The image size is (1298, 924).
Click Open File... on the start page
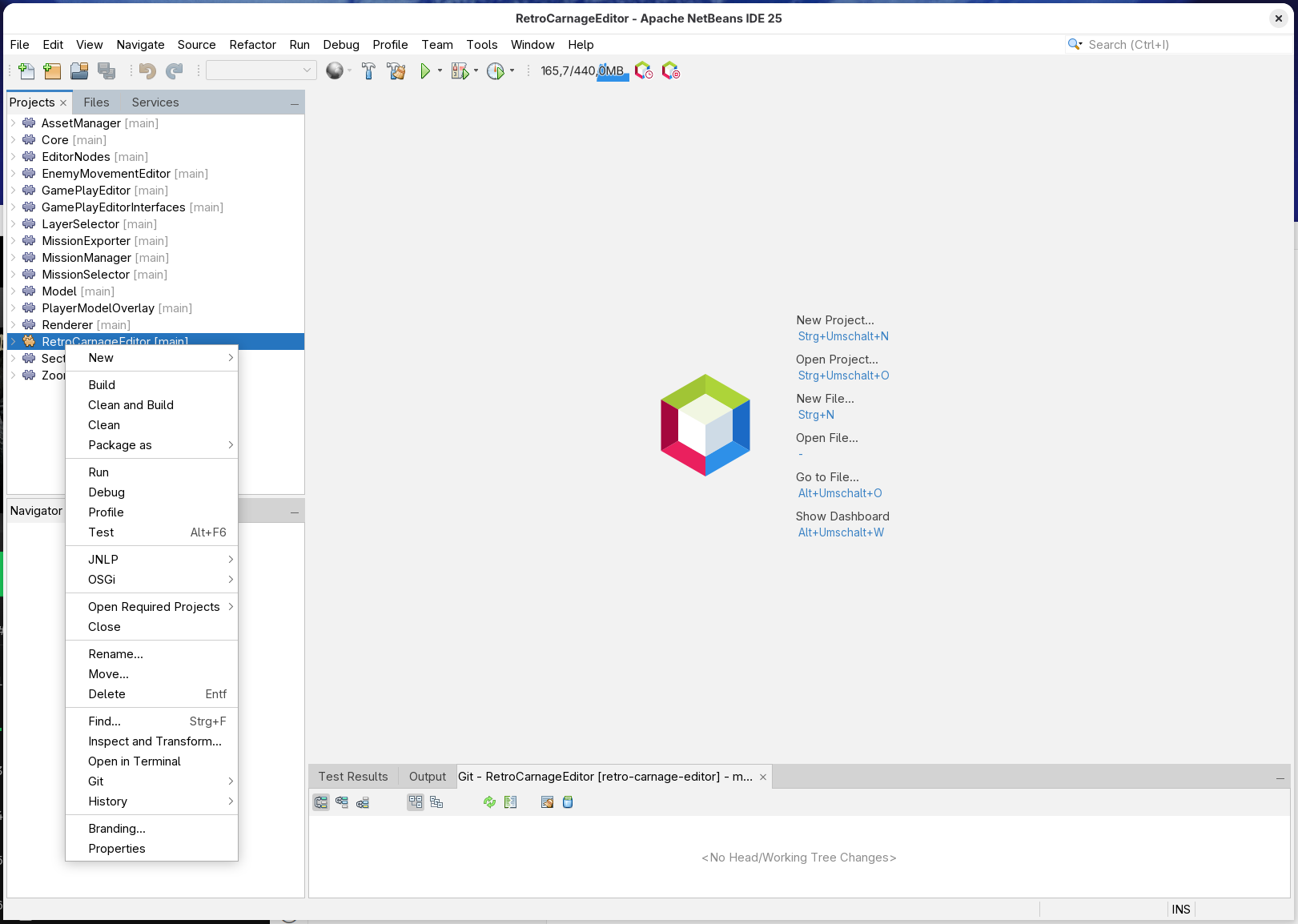coord(827,438)
